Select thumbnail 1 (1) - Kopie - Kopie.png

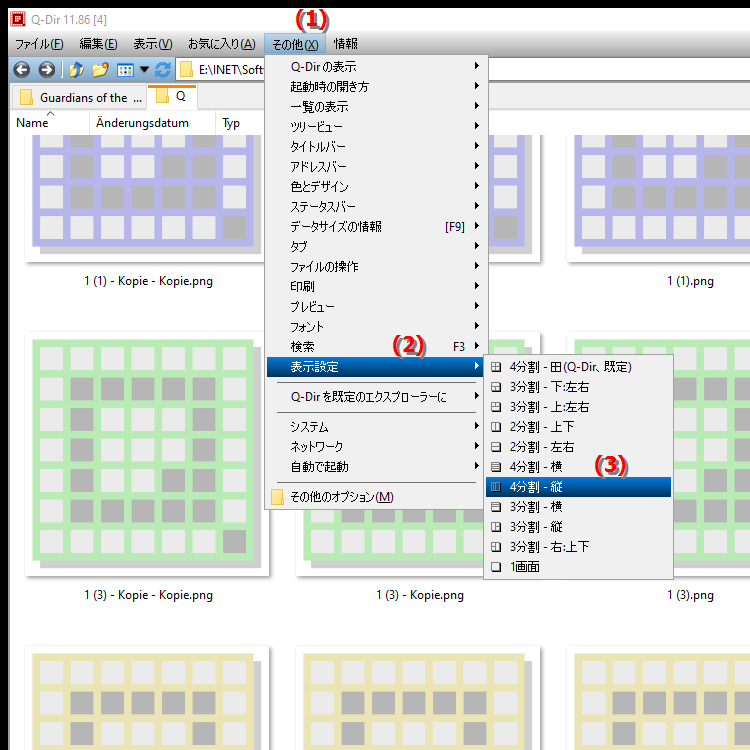tap(146, 198)
